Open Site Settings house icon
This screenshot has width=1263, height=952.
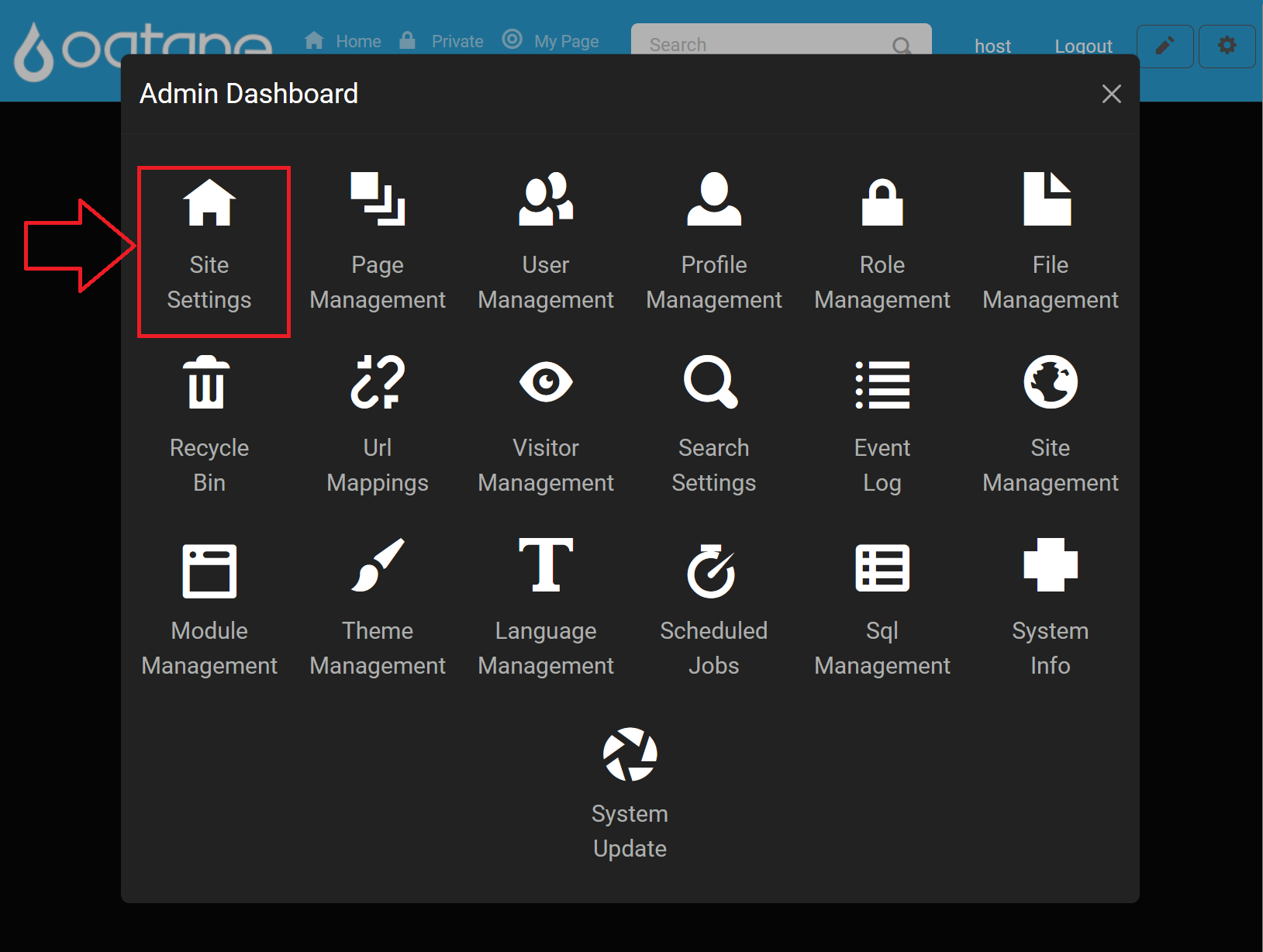click(209, 202)
